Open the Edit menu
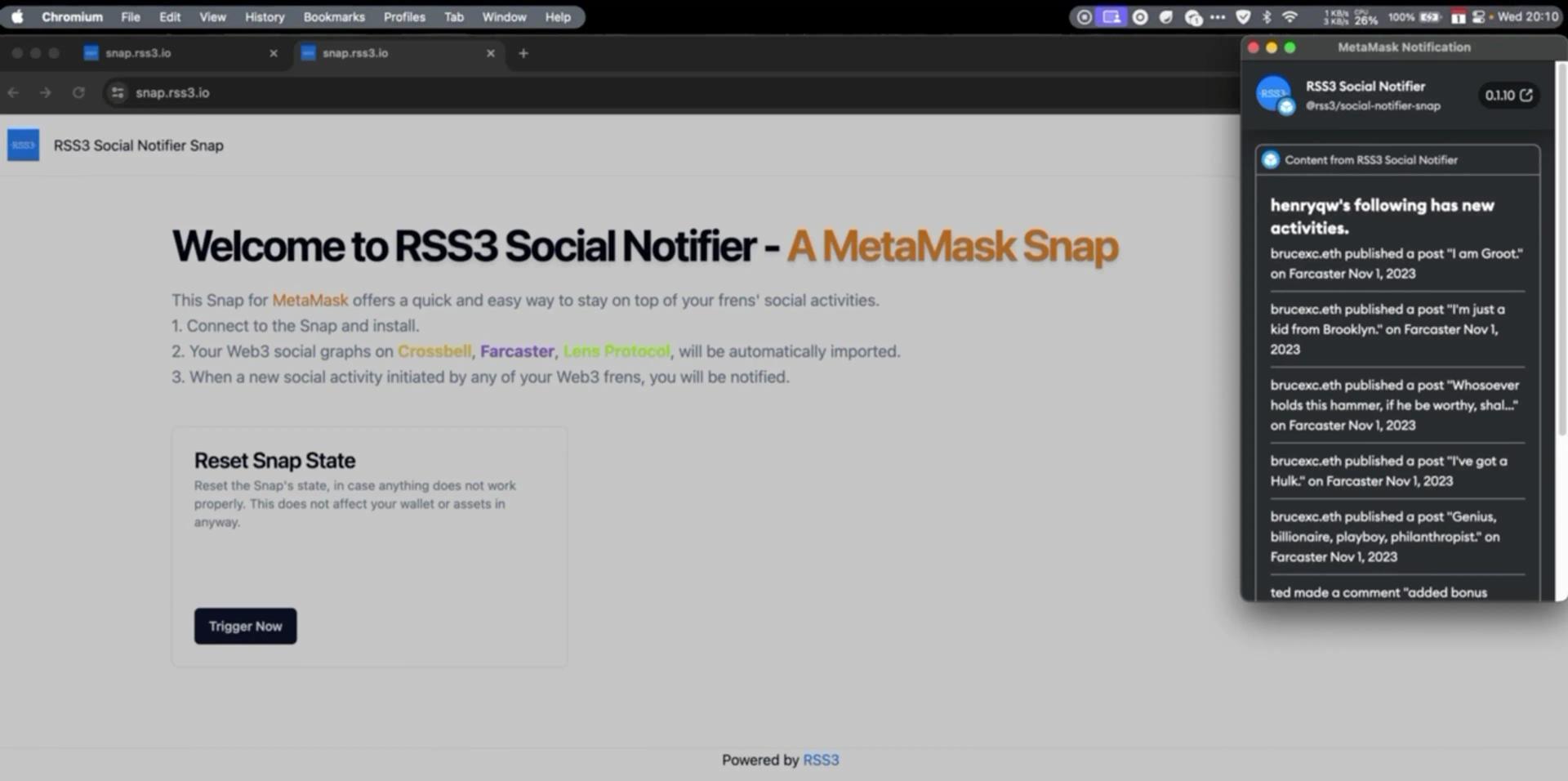The image size is (1568, 781). coord(170,16)
